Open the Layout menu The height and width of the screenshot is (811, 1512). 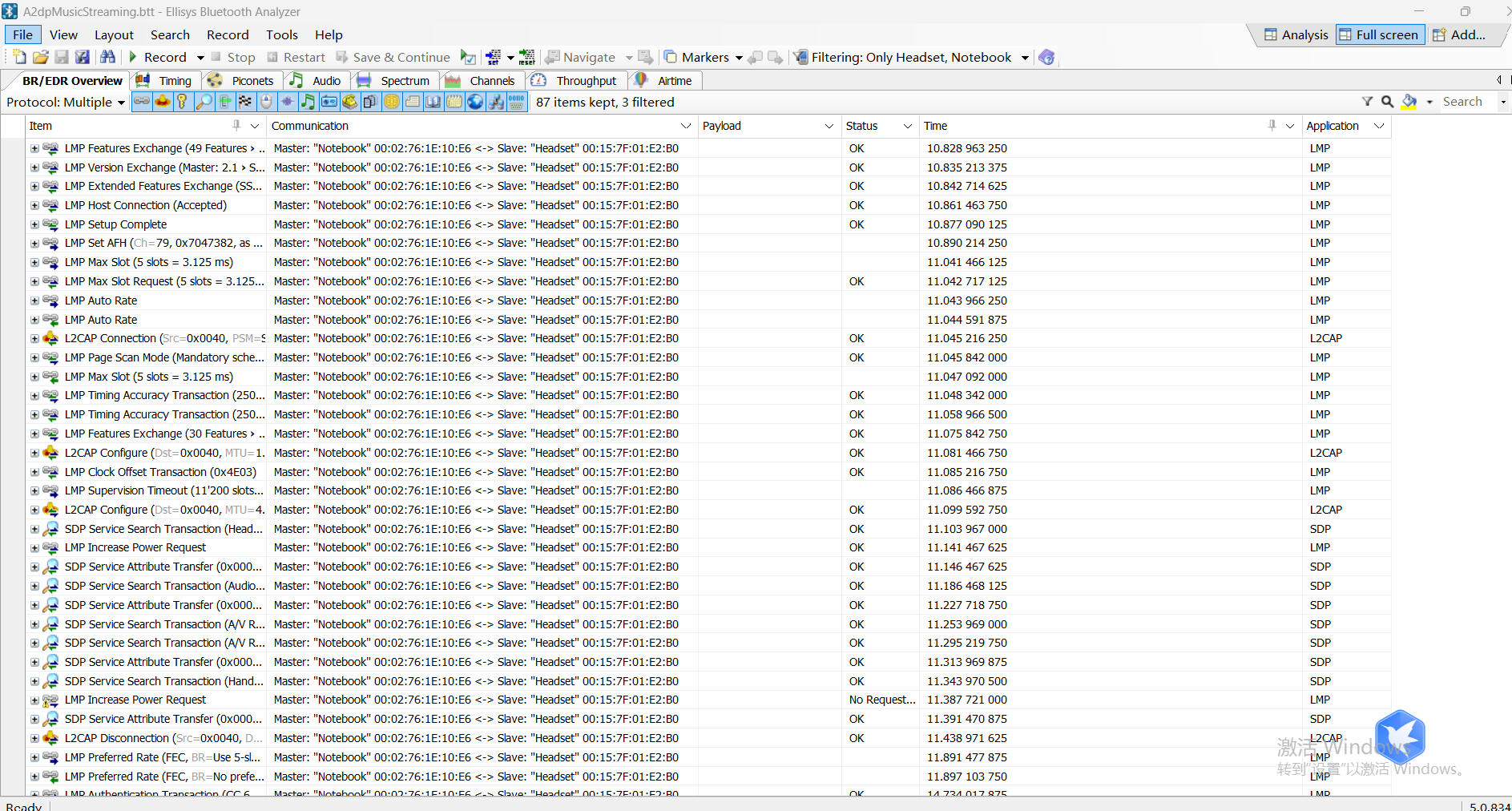tap(114, 34)
